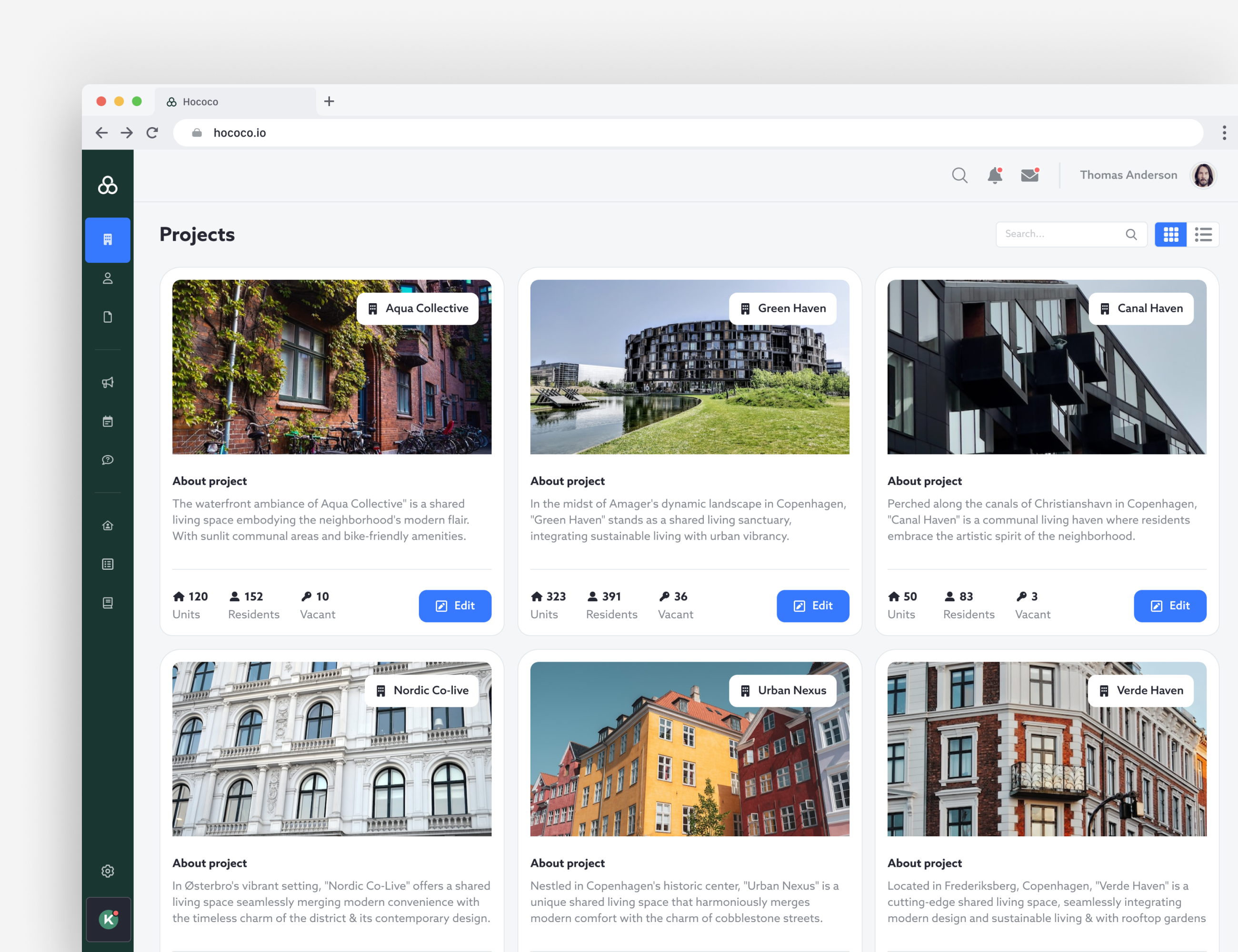Viewport: 1238px width, 952px height.
Task: Open the help chat in the sidebar
Action: (108, 460)
